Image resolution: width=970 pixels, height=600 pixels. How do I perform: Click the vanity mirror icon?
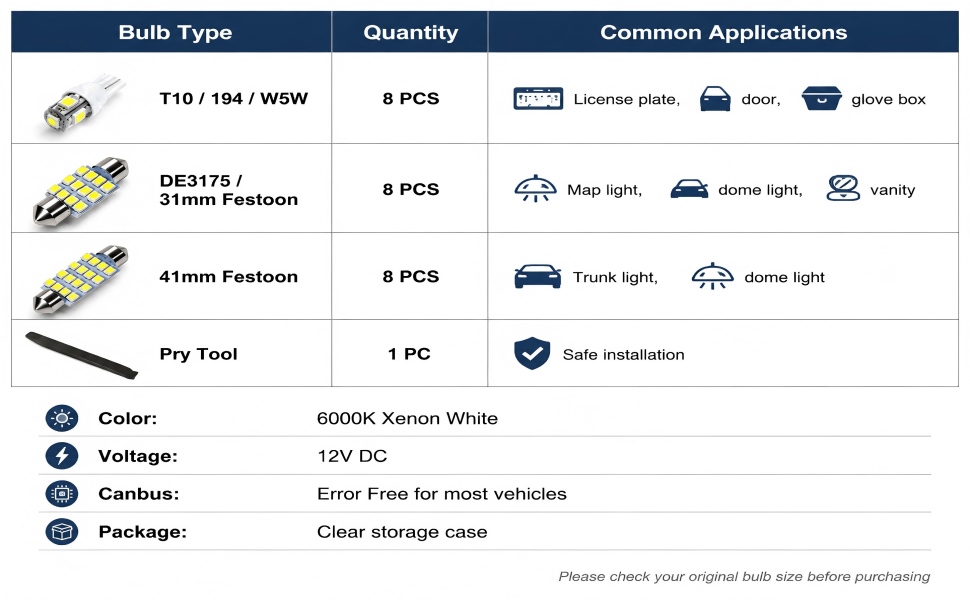[x=843, y=189]
